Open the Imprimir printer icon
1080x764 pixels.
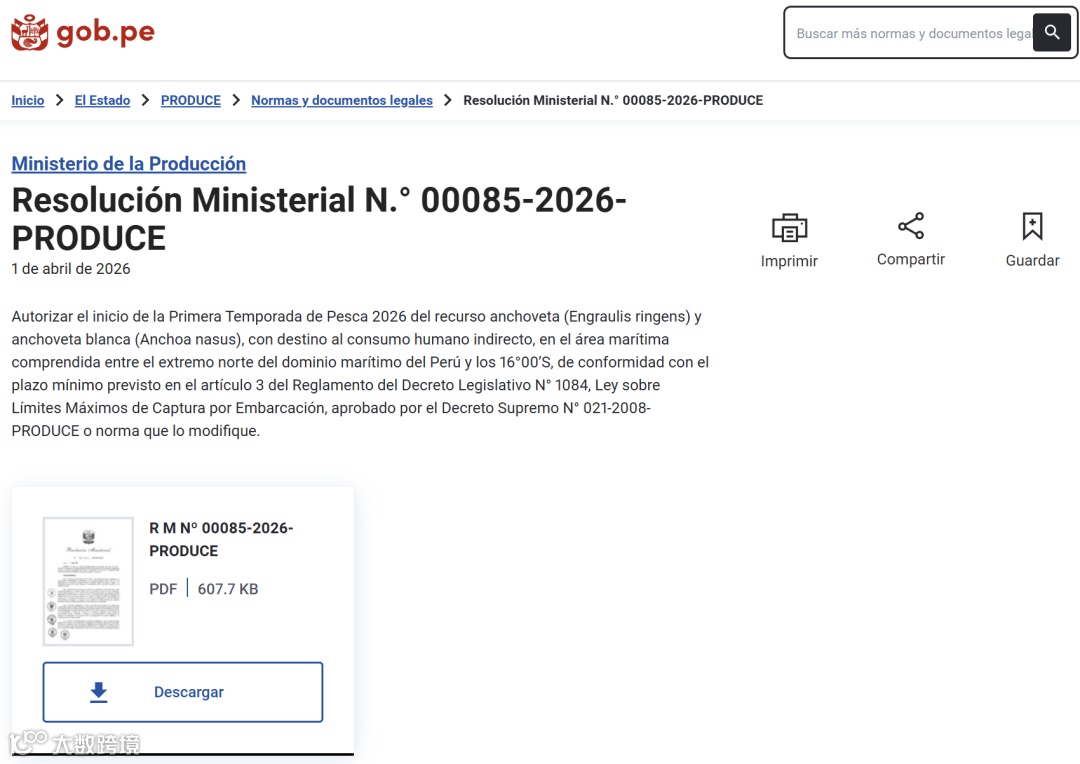[x=789, y=227]
